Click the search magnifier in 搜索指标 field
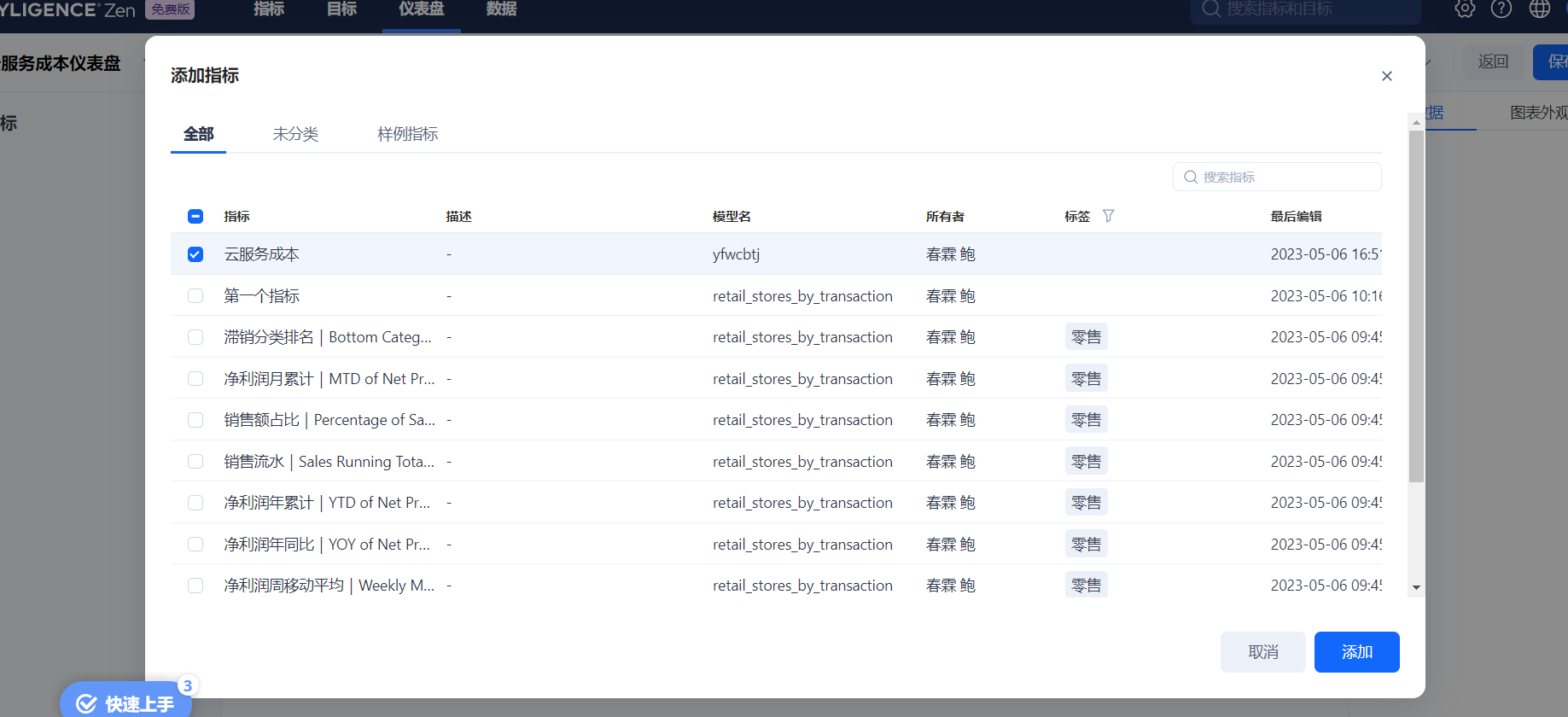 (x=1191, y=177)
